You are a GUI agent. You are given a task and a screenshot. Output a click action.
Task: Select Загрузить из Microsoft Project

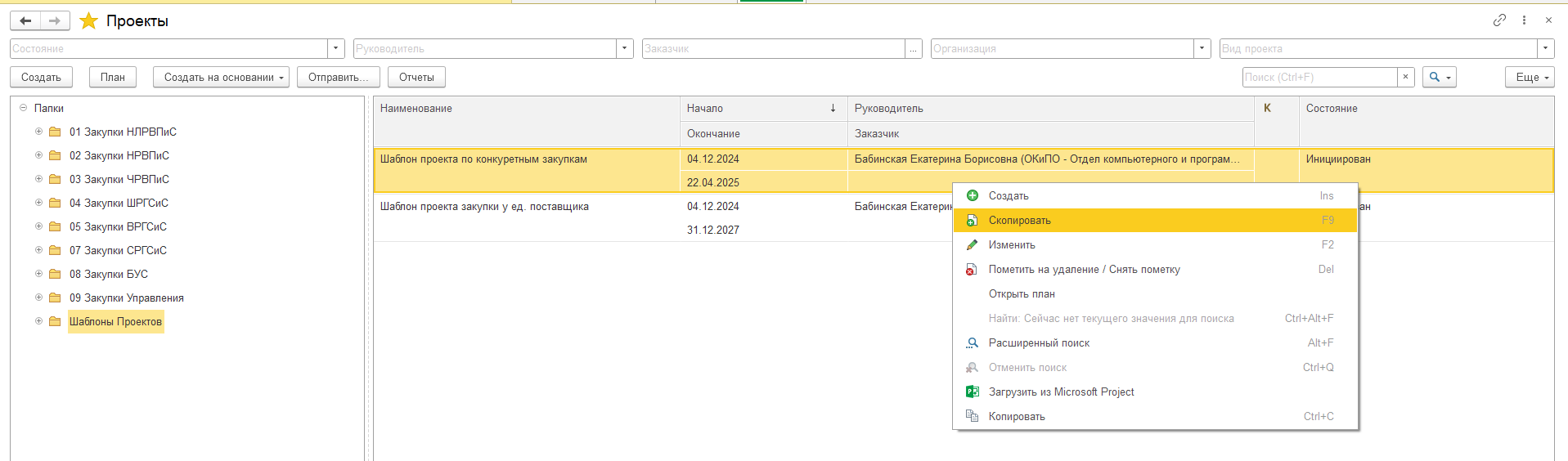pos(1155,392)
